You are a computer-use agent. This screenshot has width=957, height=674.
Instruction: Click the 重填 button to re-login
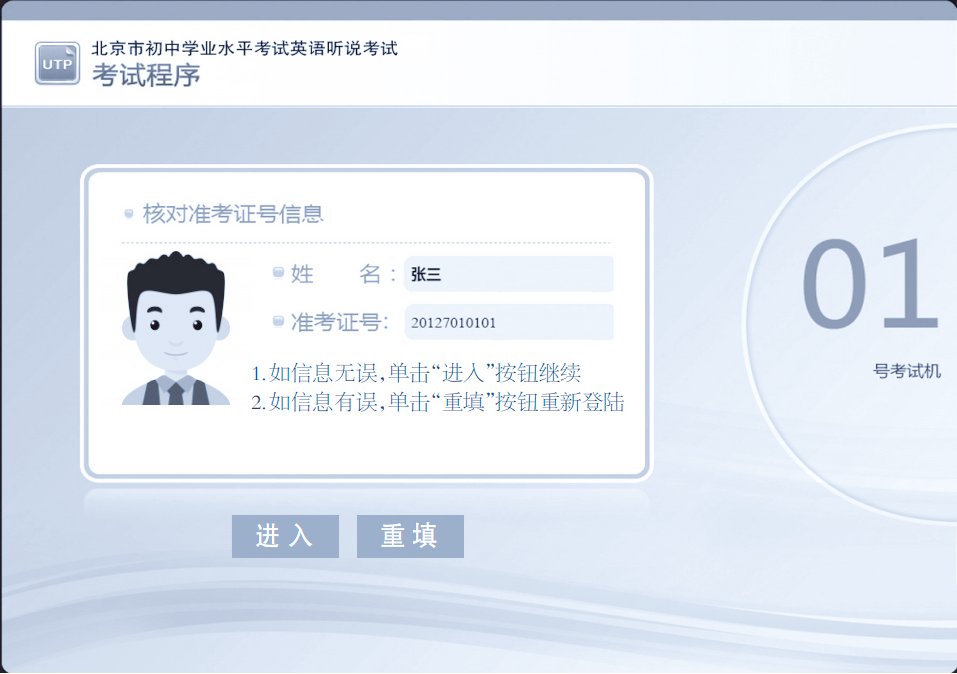(x=410, y=536)
